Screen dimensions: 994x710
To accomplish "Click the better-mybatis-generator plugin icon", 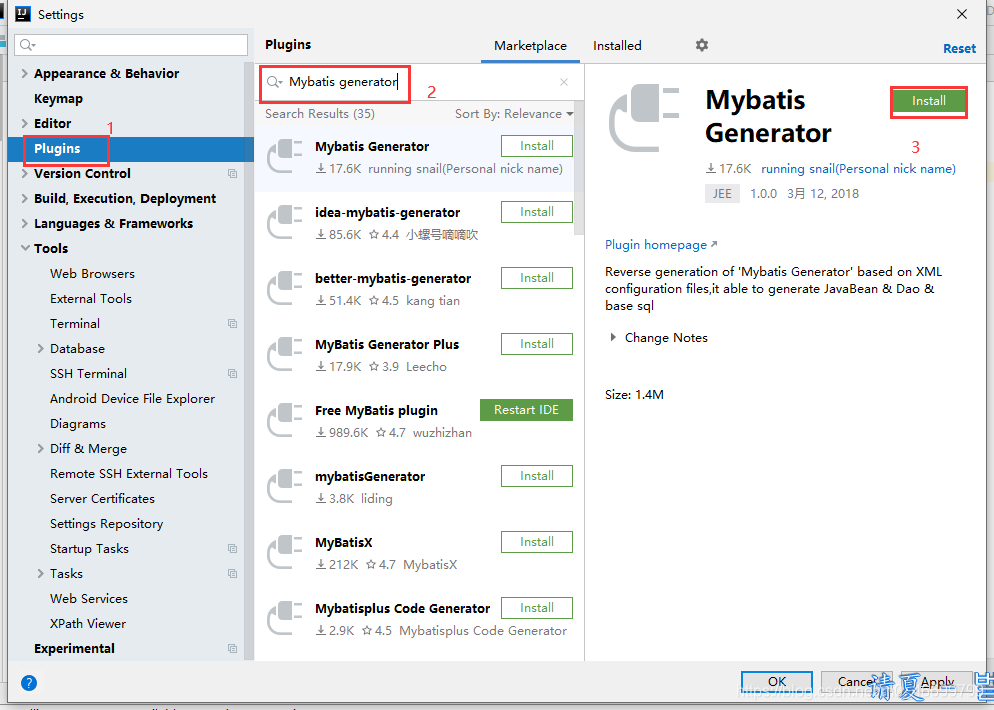I will (x=285, y=288).
